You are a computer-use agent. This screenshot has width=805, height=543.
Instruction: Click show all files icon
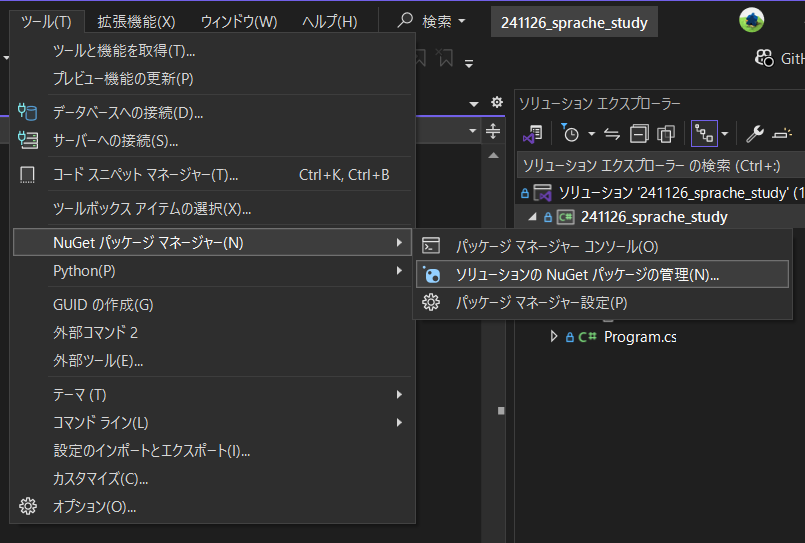666,134
